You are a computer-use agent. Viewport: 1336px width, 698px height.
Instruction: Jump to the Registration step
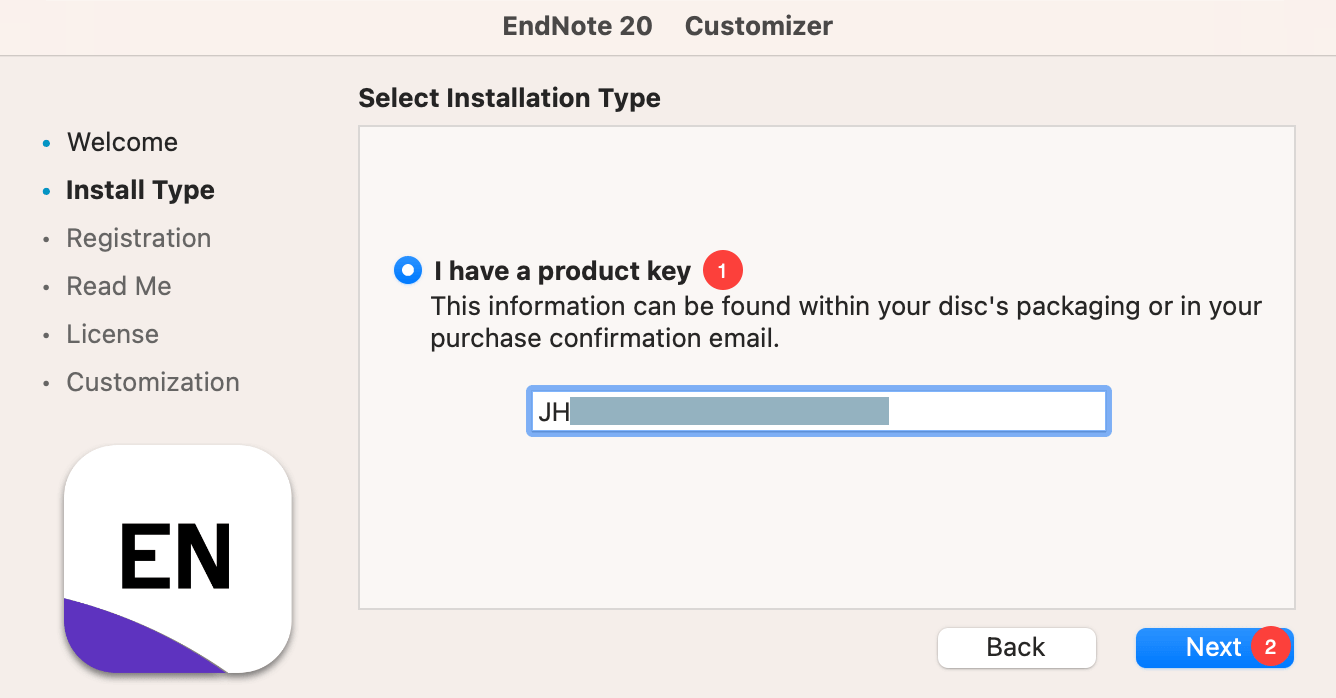(139, 238)
